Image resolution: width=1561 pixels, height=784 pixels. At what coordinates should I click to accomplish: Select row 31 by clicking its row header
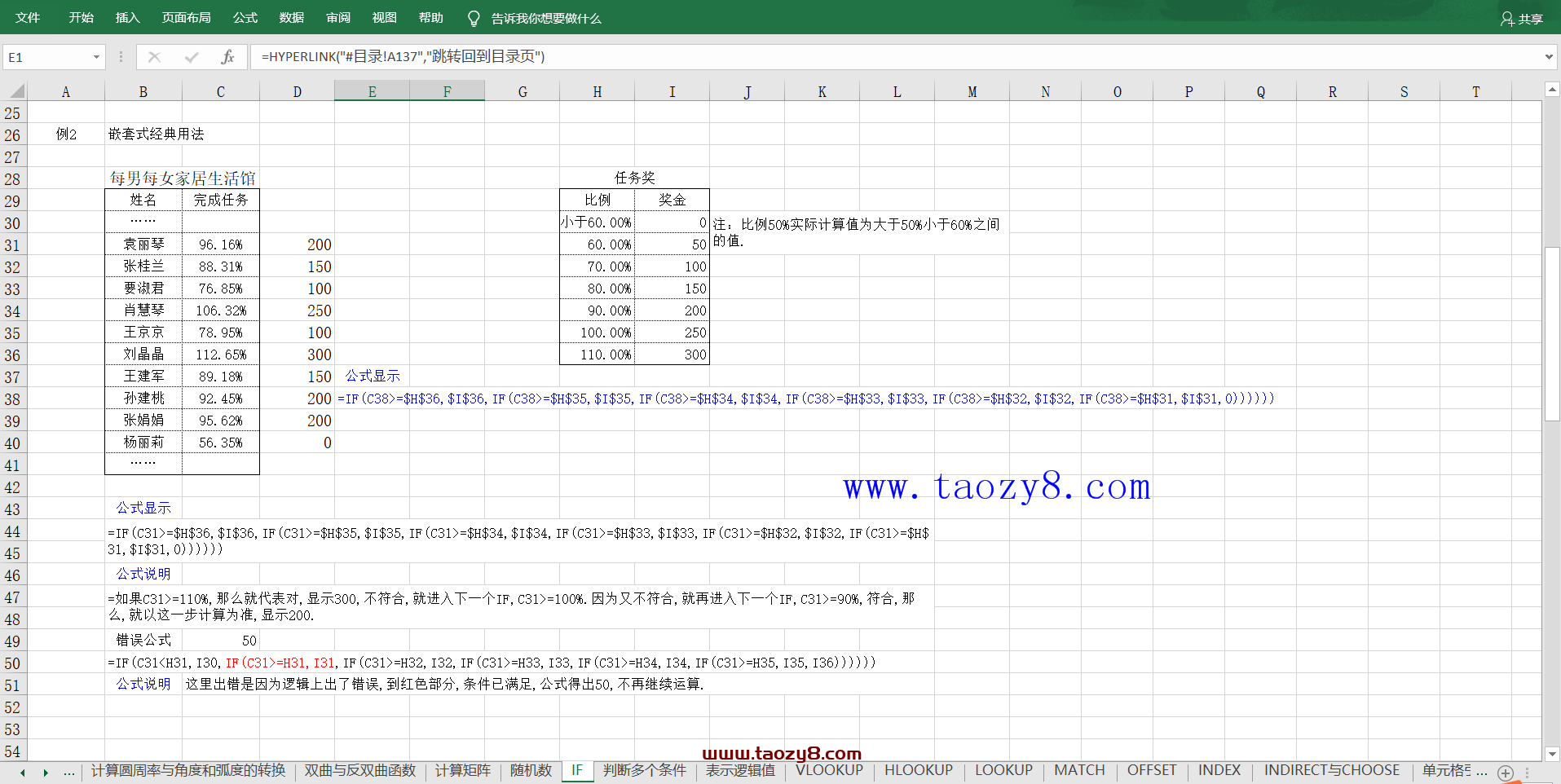coord(13,244)
